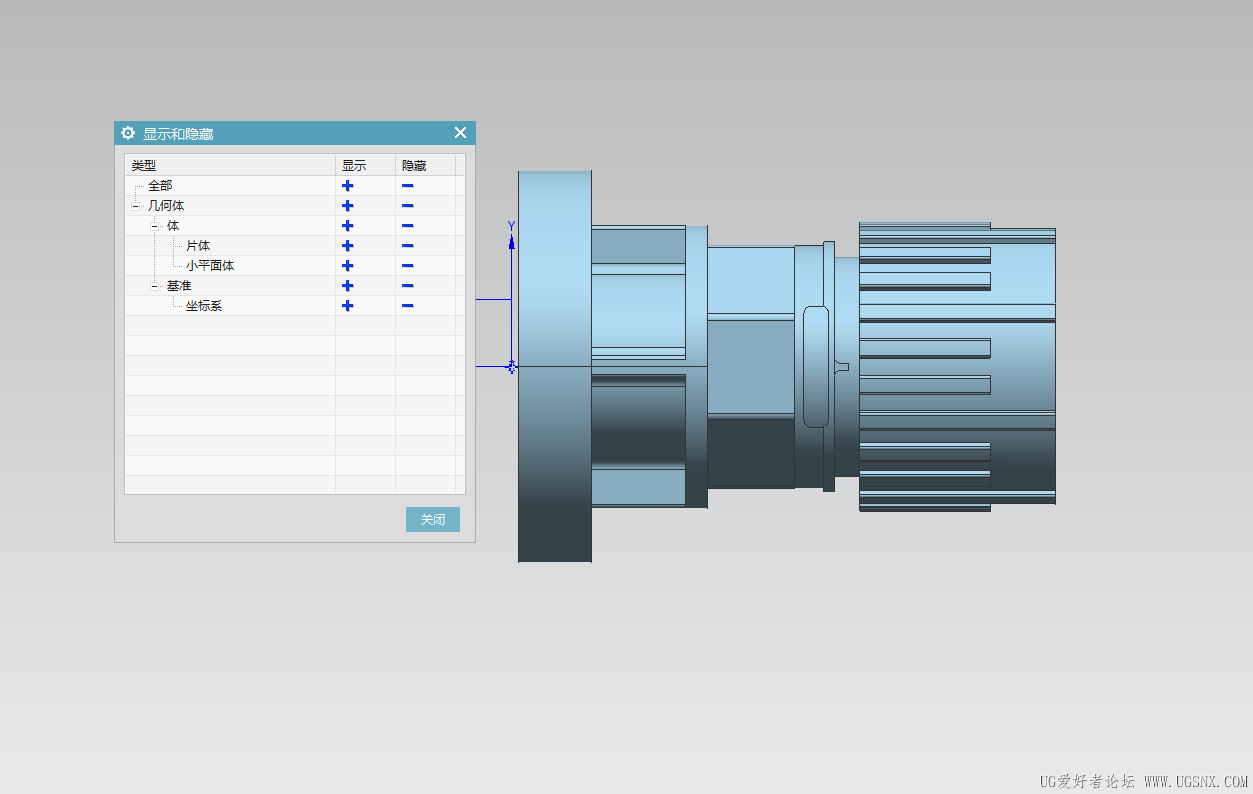Open the dialog settings gear icon
The width and height of the screenshot is (1253, 794).
tap(128, 133)
